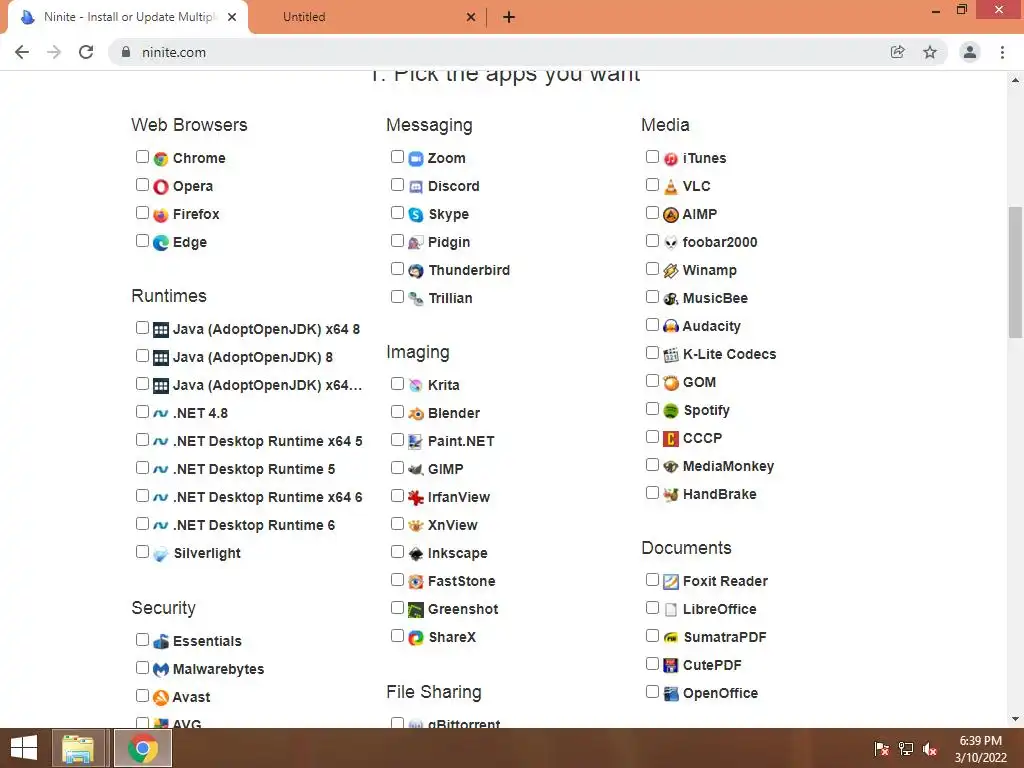Open File Explorer from taskbar
1024x768 pixels.
(x=78, y=748)
